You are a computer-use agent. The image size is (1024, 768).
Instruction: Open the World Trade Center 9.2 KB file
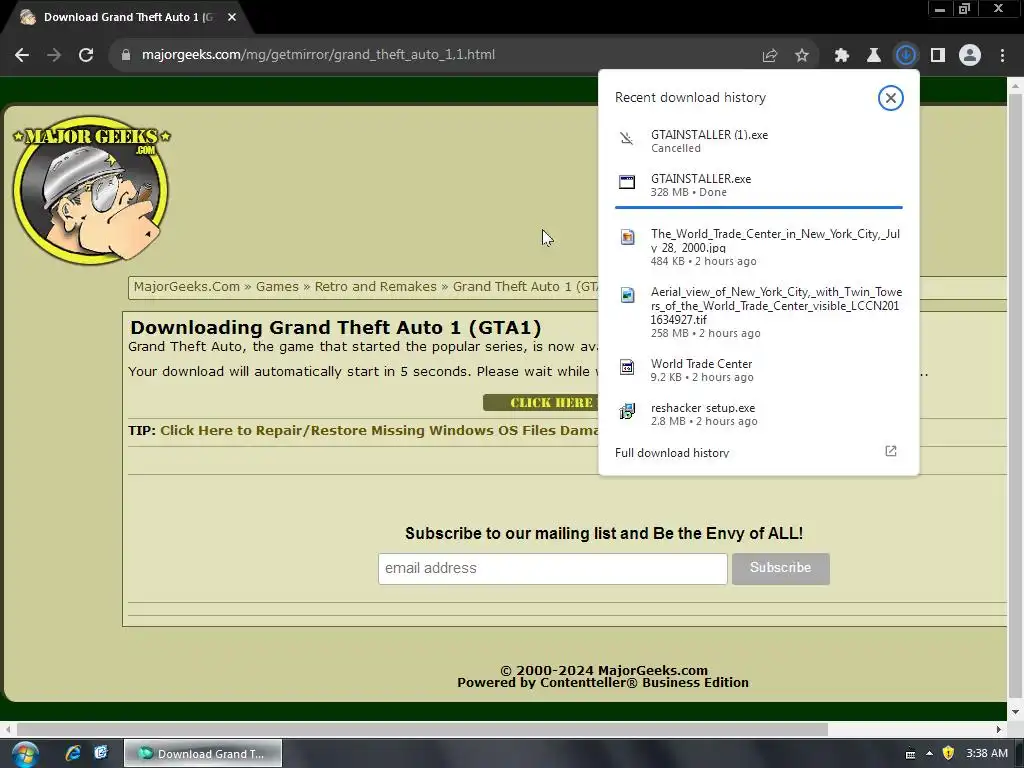758,370
